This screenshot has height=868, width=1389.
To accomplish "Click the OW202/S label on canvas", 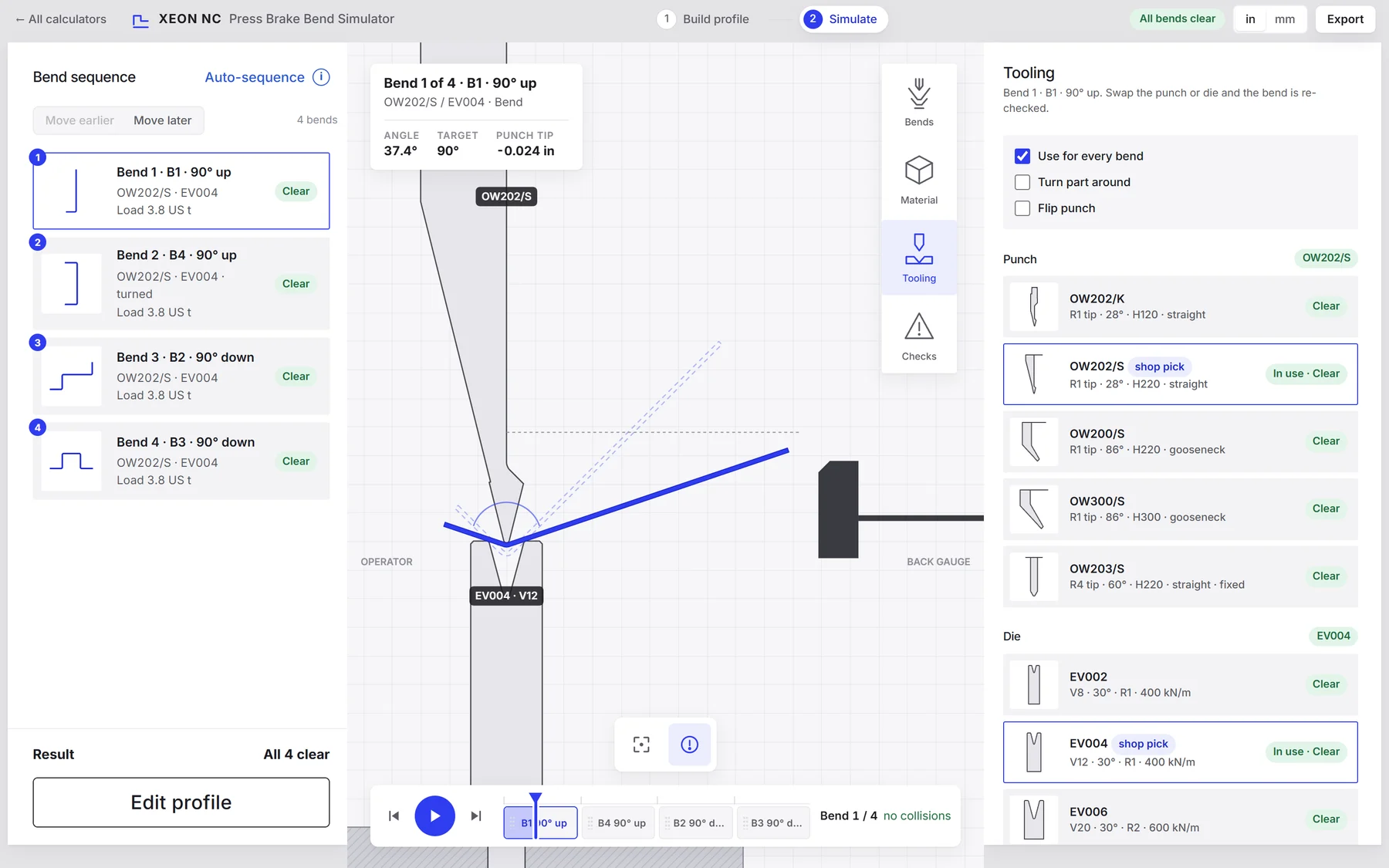I will tap(506, 197).
